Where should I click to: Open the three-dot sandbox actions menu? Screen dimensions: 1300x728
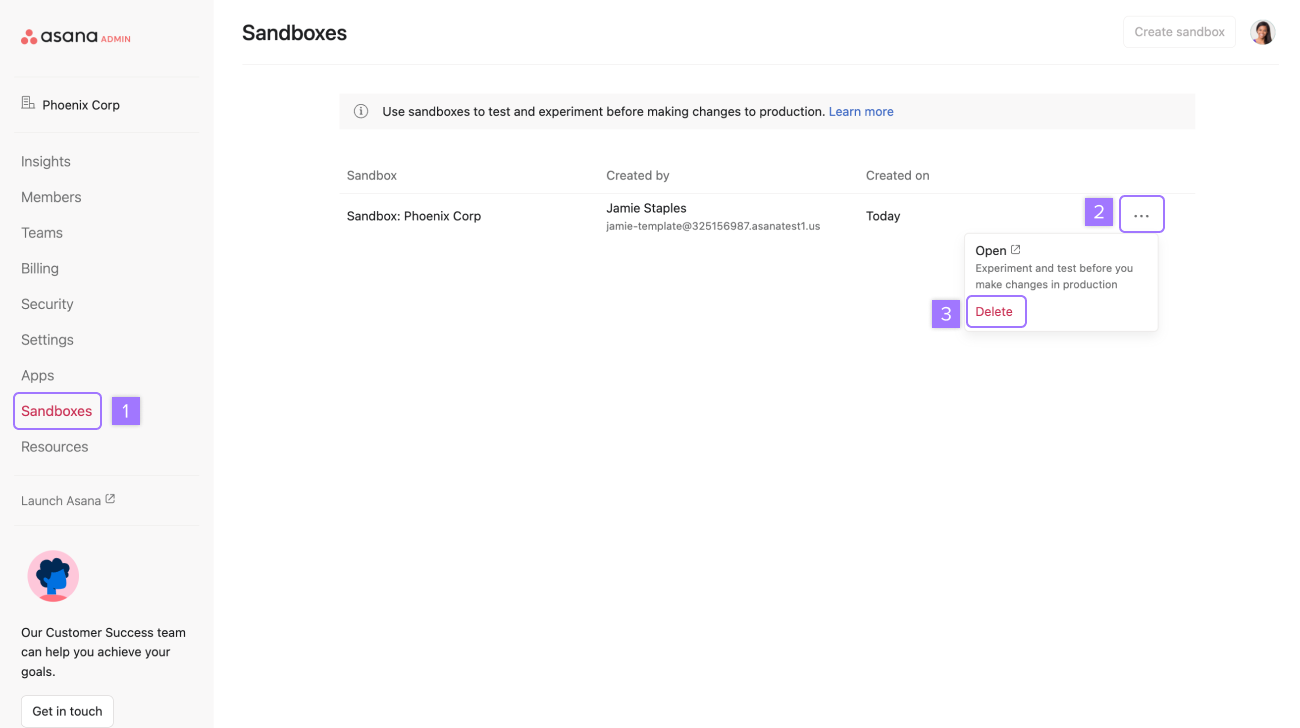click(1141, 215)
